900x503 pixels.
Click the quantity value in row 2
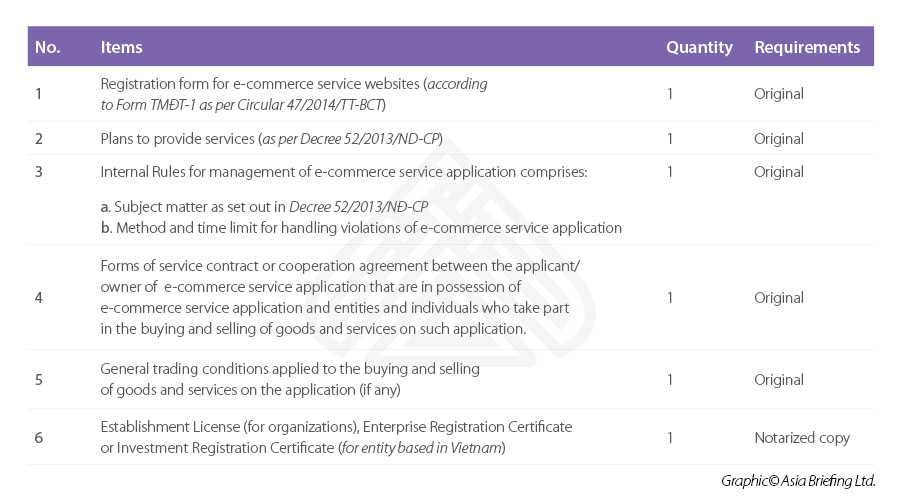click(670, 139)
